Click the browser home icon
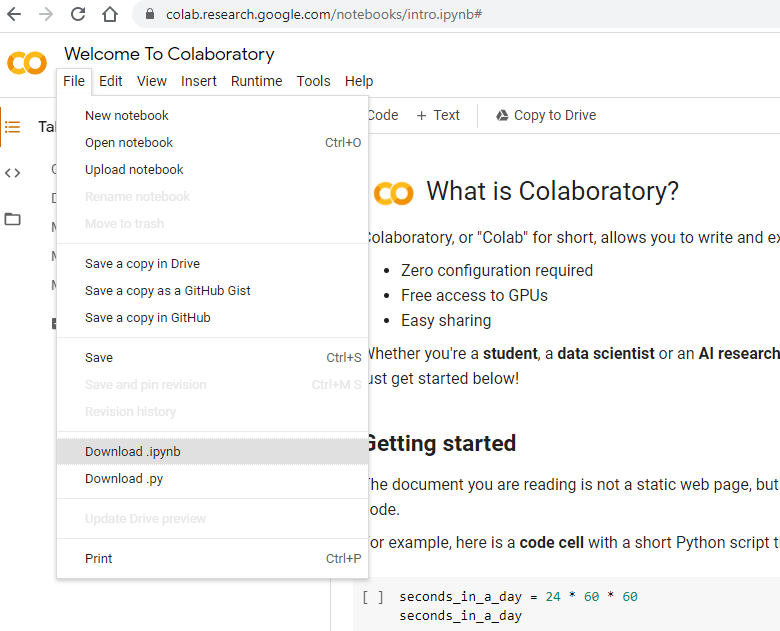Screen dimensions: 780x631 (110, 14)
